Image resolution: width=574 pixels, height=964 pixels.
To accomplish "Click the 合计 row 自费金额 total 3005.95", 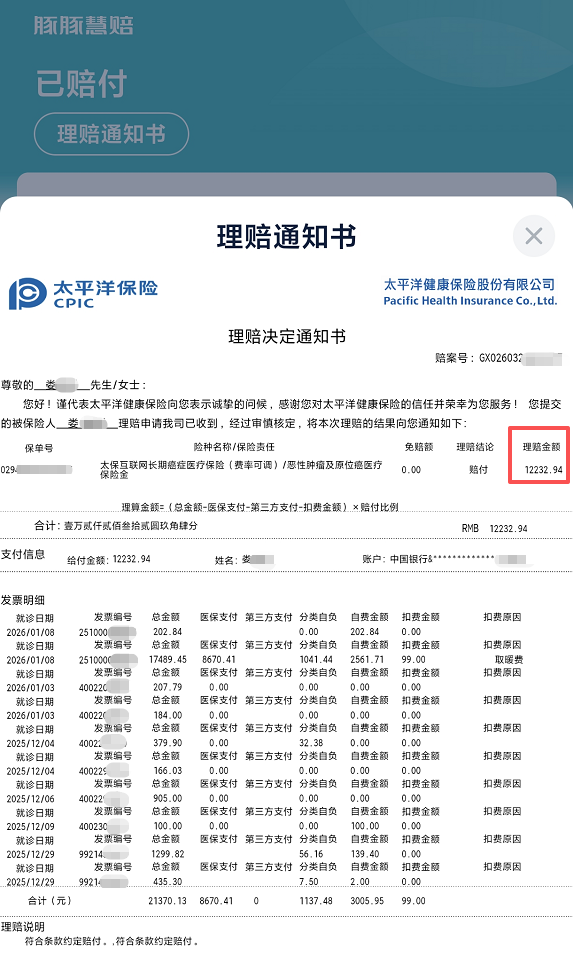I will point(367,900).
